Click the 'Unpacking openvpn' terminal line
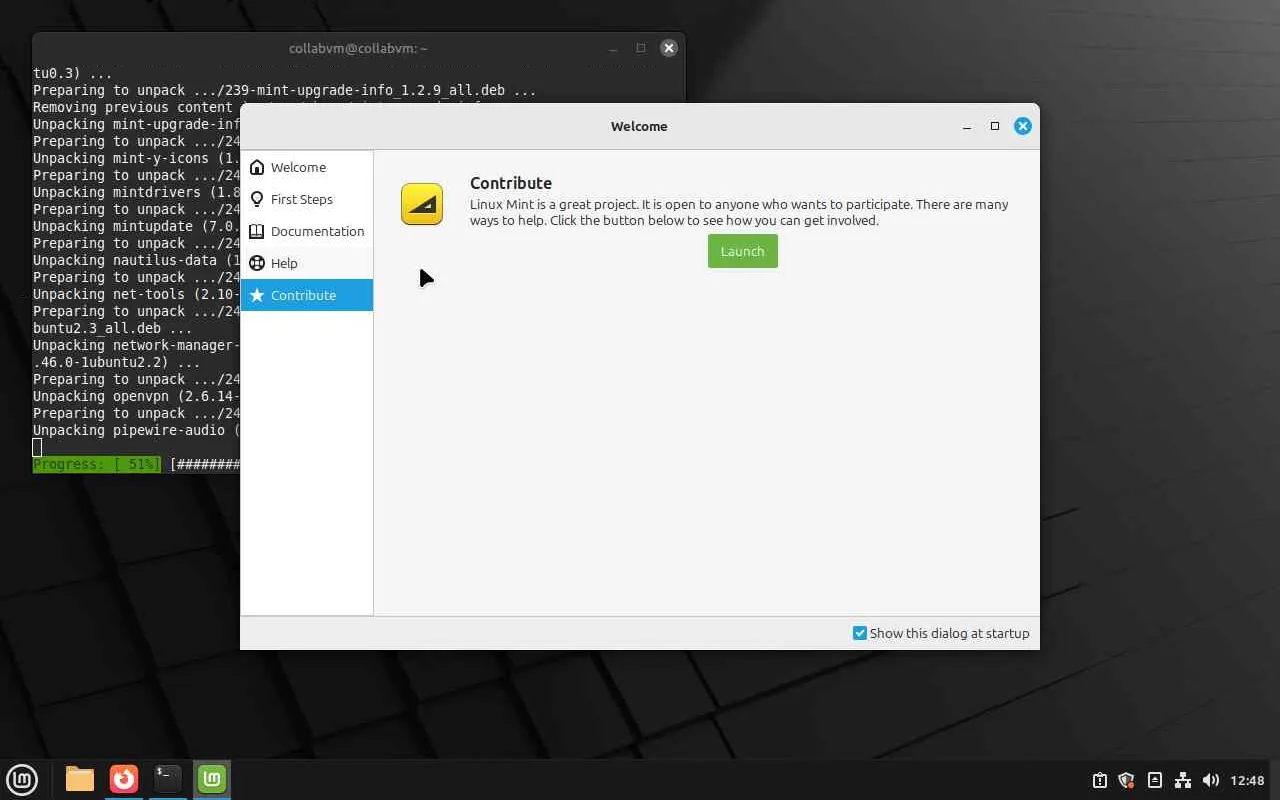 pyautogui.click(x=136, y=396)
